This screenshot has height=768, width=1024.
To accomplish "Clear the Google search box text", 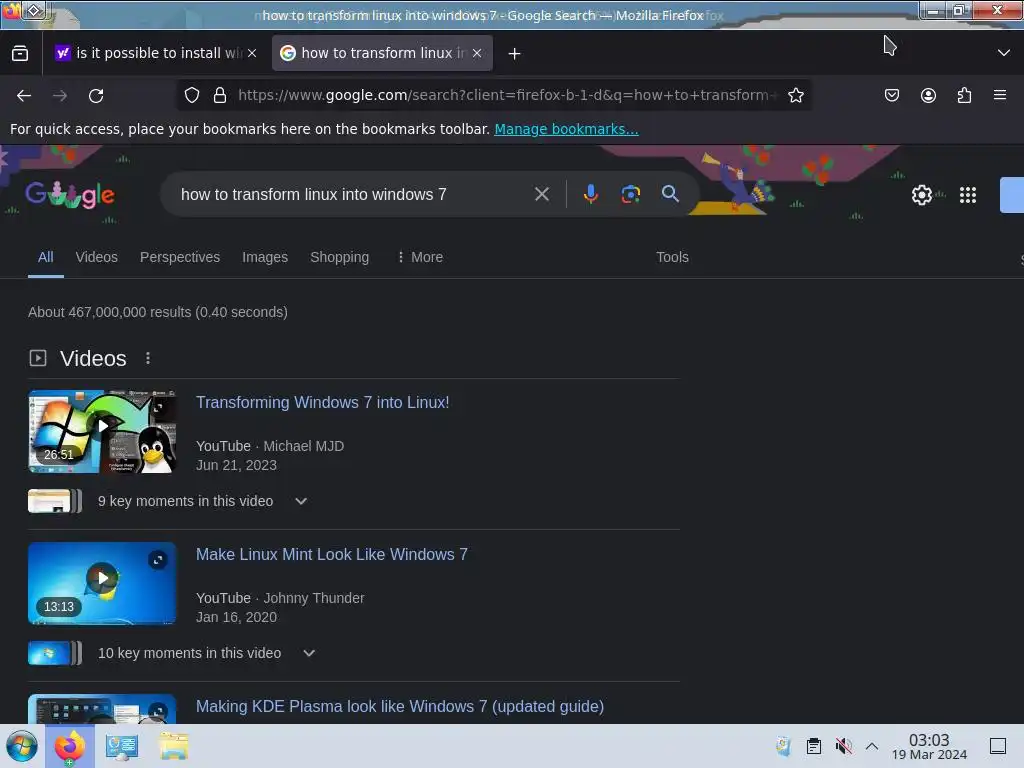I will pyautogui.click(x=541, y=194).
